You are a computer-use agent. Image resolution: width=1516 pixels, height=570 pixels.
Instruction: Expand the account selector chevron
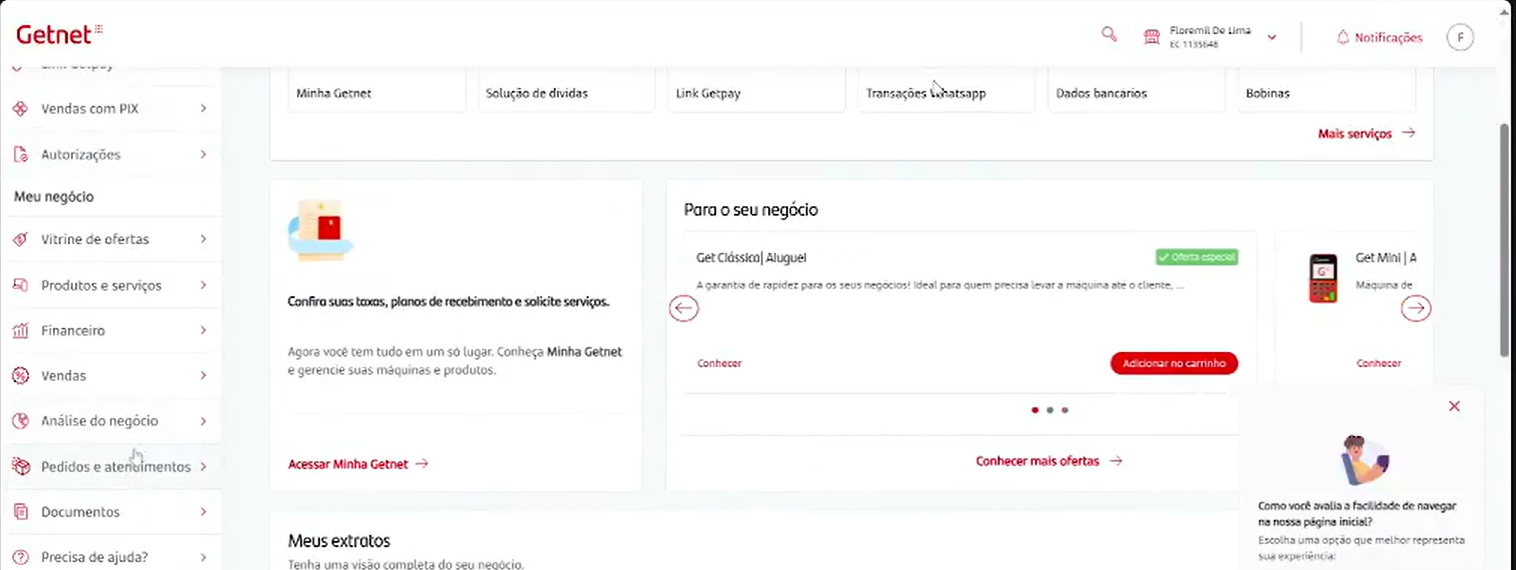(1272, 37)
